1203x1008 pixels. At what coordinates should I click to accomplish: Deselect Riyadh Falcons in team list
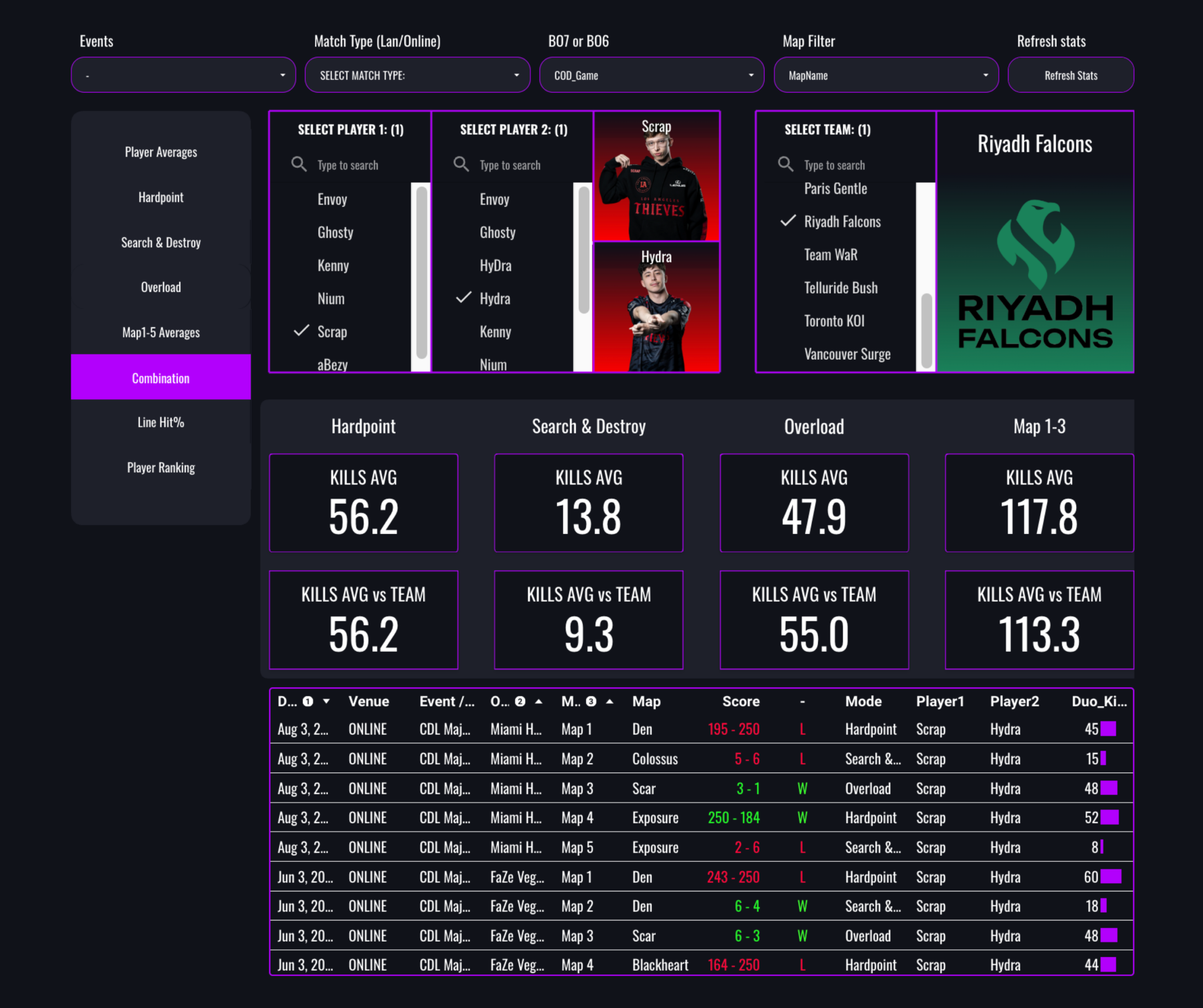tap(842, 222)
